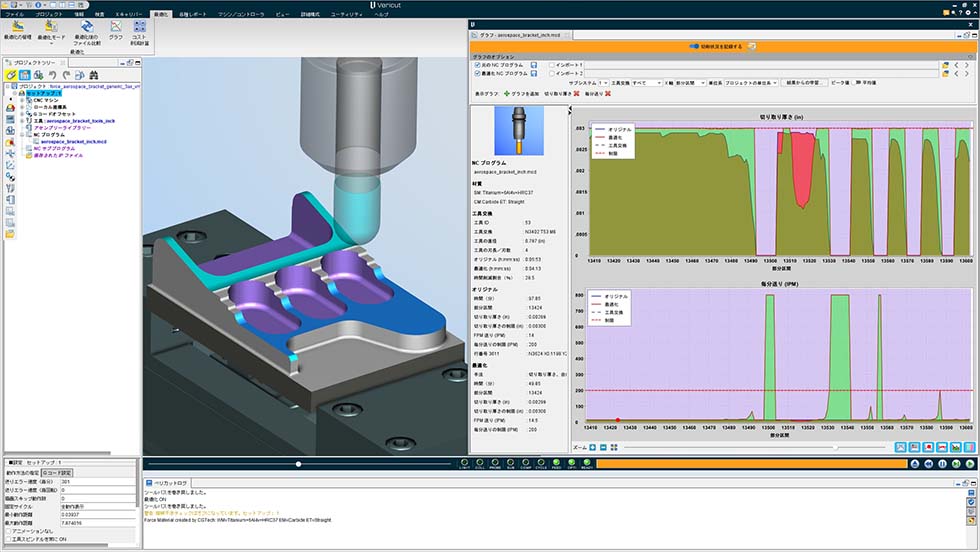980x552 pixels.
Task: Click the green plus to add a graph
Action: [x=507, y=93]
